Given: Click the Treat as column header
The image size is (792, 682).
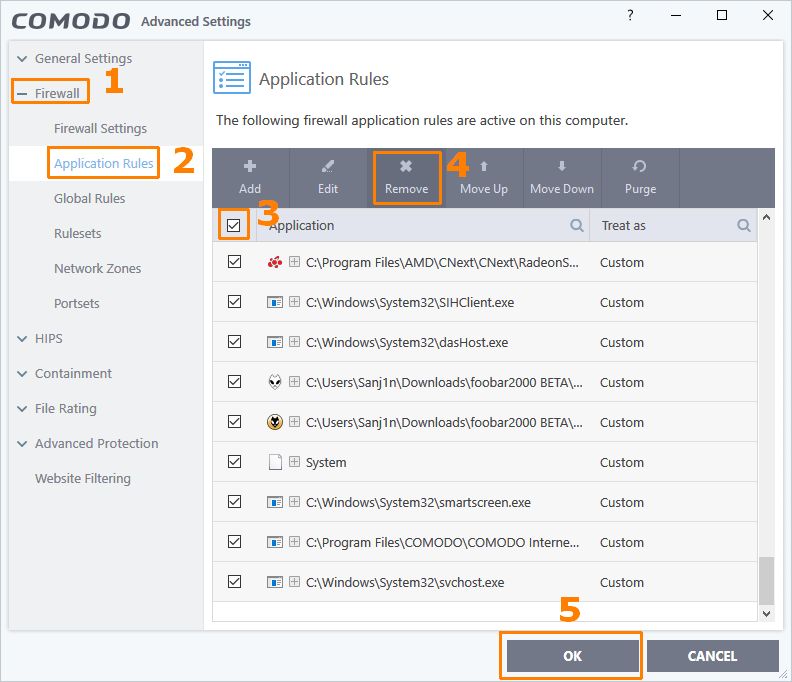Looking at the screenshot, I should coord(673,225).
